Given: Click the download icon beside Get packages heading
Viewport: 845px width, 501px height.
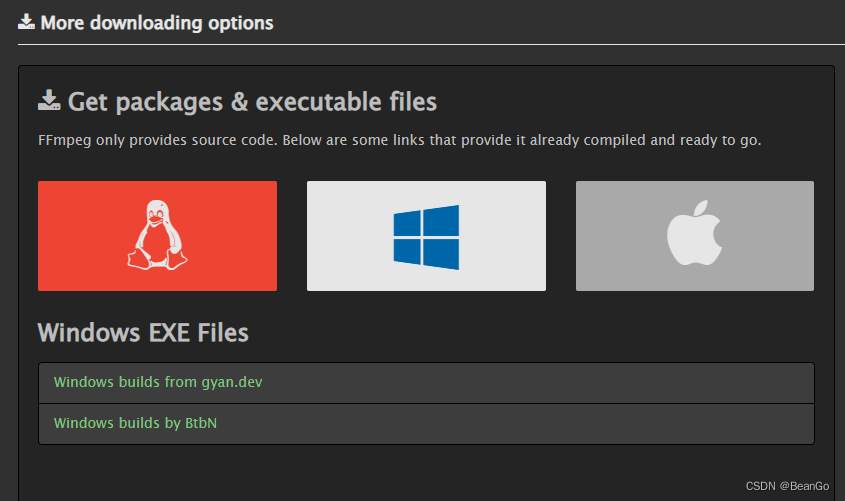Looking at the screenshot, I should click(49, 101).
